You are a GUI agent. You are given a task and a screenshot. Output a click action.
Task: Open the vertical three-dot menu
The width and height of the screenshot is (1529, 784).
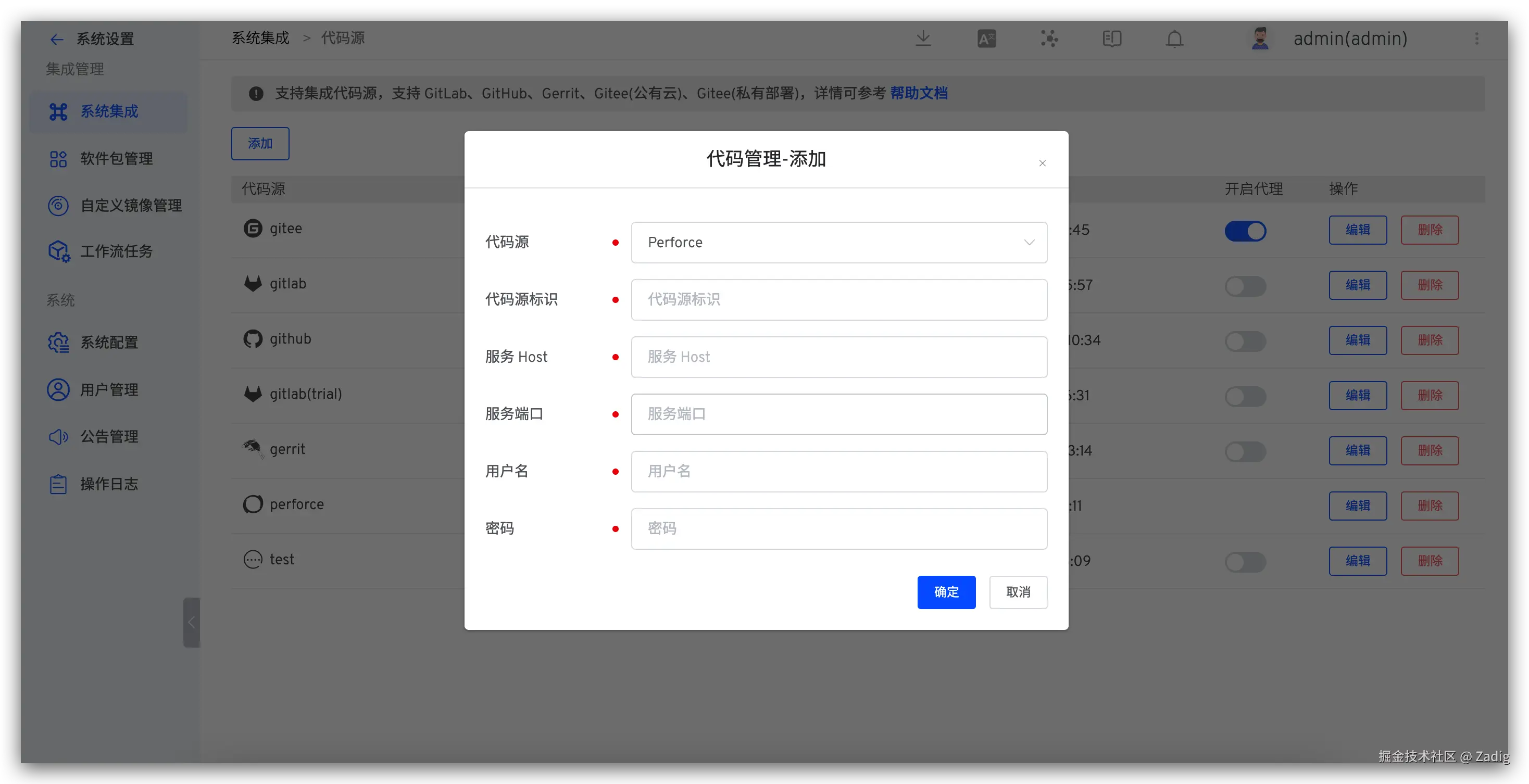tap(1477, 39)
